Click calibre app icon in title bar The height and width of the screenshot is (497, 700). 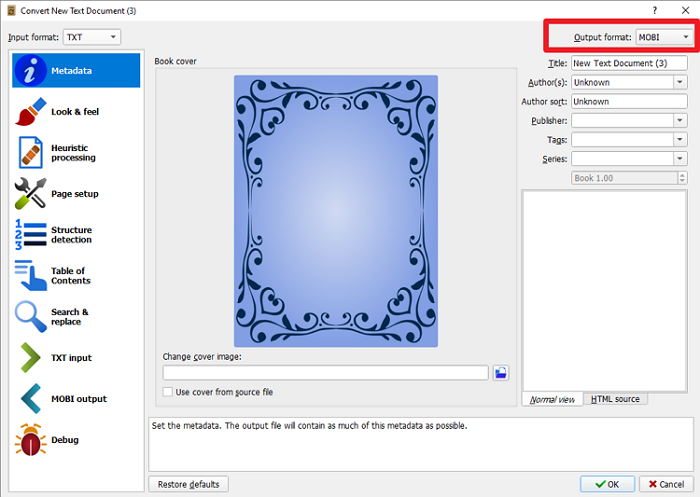[12, 10]
